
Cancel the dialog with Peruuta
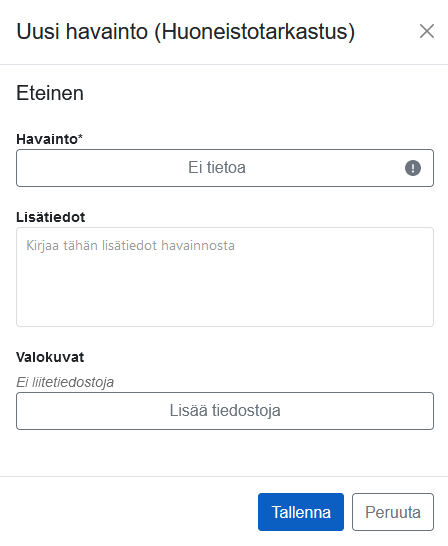coord(393,512)
